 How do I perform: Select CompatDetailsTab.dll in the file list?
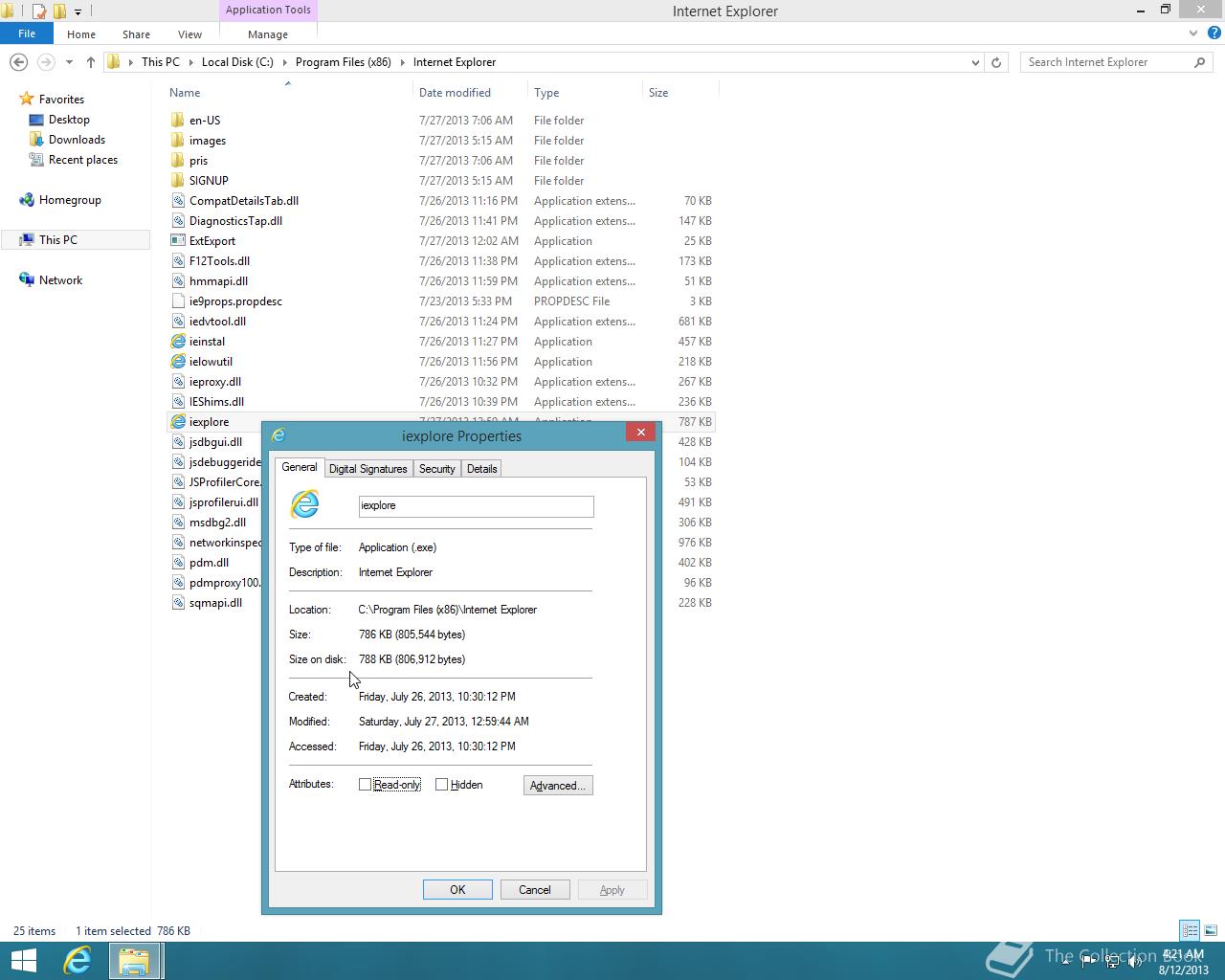244,201
